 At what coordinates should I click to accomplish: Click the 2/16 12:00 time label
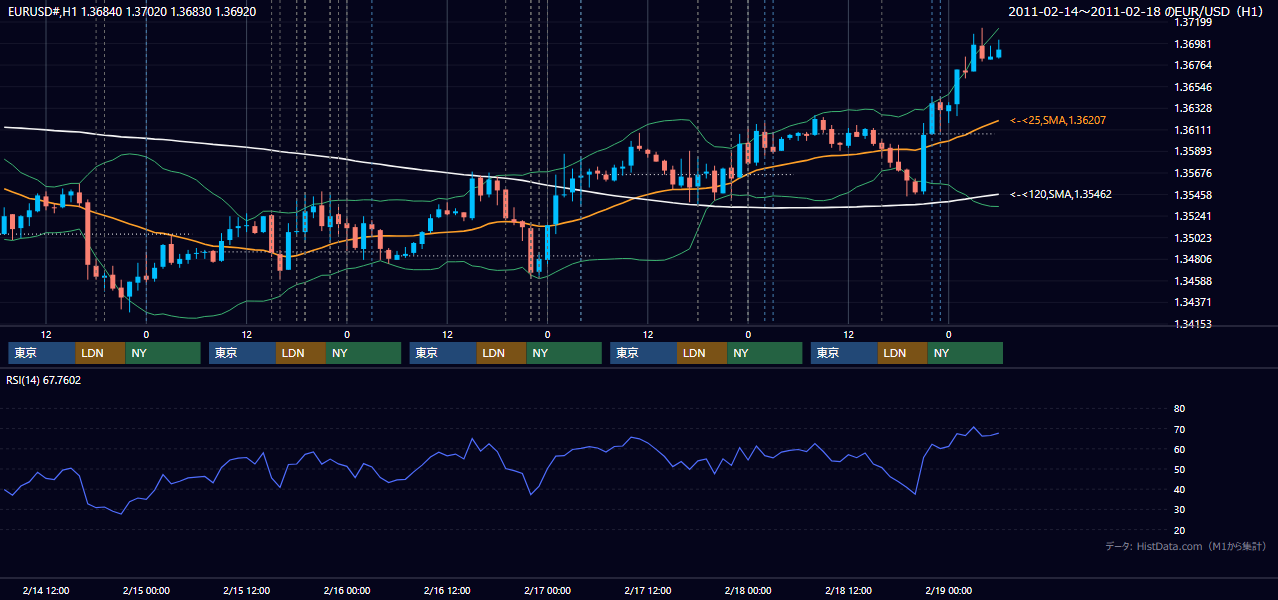447,590
